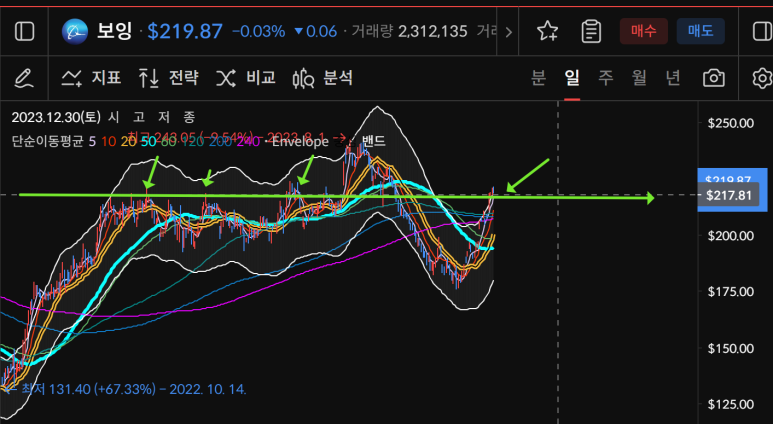This screenshot has width=773, height=424.
Task: Switch to 분 minute timeframe
Action: point(538,77)
